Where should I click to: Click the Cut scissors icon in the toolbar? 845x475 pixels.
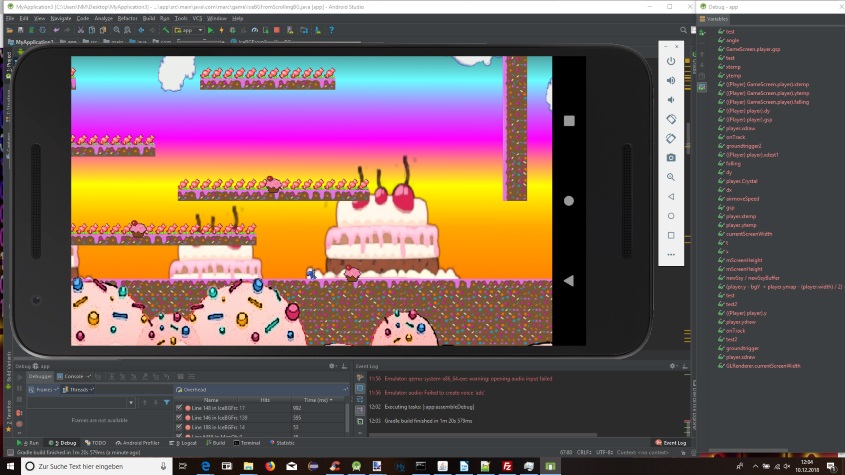pyautogui.click(x=81, y=30)
